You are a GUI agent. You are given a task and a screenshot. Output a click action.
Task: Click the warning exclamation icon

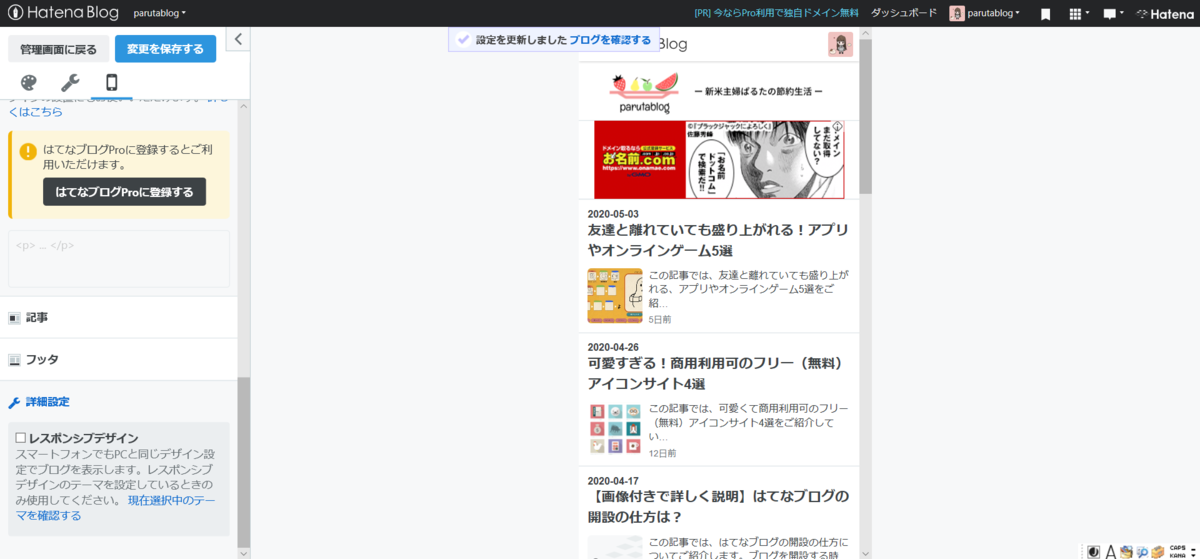28,152
